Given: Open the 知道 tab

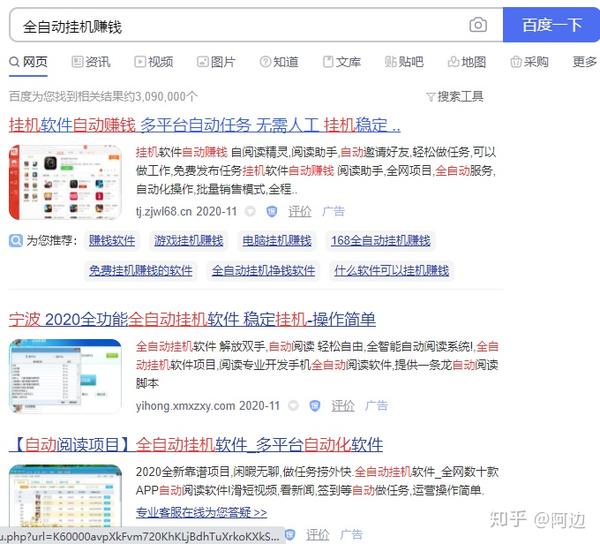Looking at the screenshot, I should click(x=279, y=62).
